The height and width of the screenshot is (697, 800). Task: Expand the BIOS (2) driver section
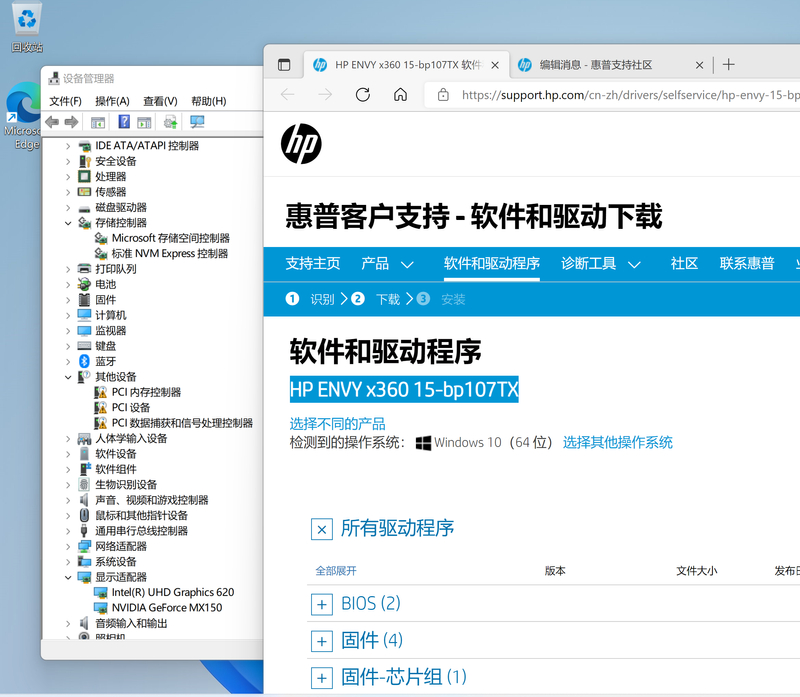pyautogui.click(x=322, y=604)
